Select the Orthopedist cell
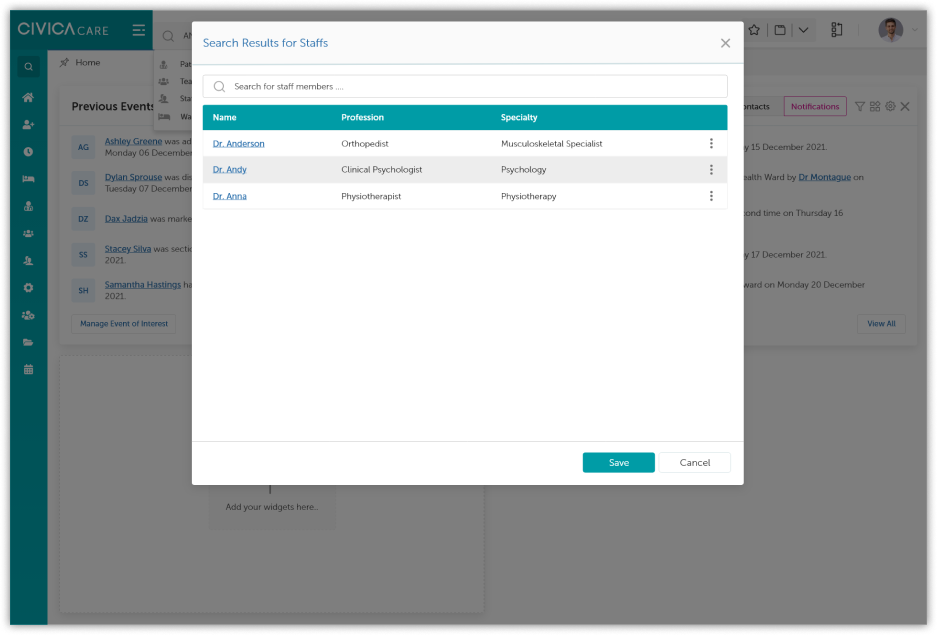The height and width of the screenshot is (635, 937). pos(365,143)
